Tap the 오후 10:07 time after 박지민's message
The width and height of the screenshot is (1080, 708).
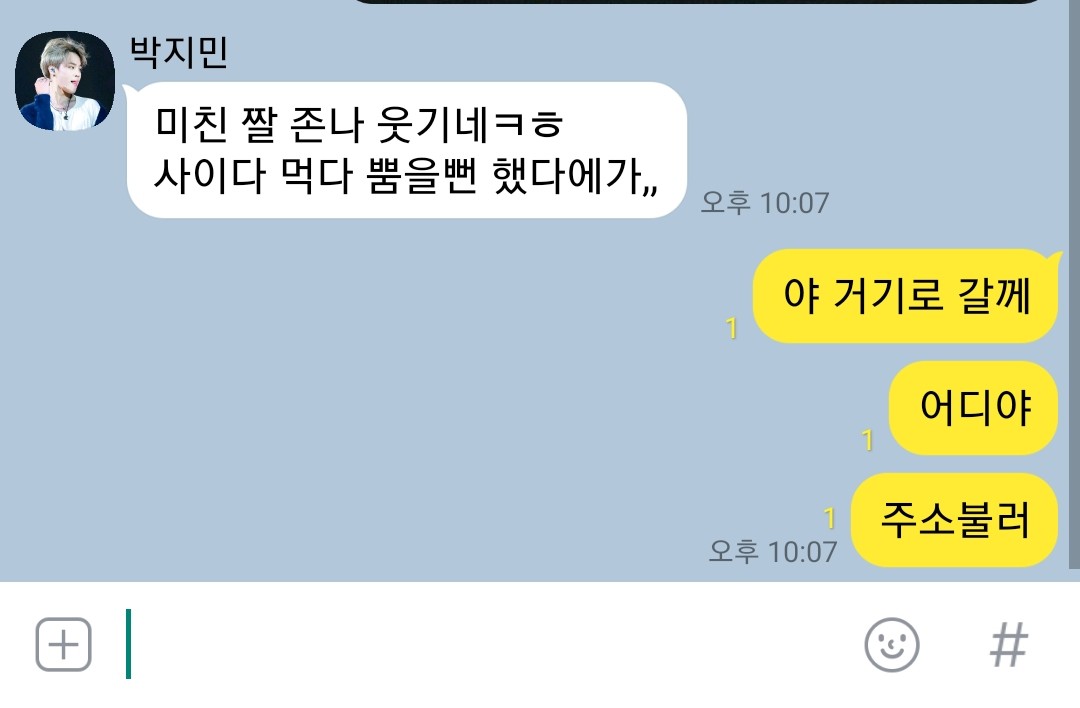tap(765, 203)
